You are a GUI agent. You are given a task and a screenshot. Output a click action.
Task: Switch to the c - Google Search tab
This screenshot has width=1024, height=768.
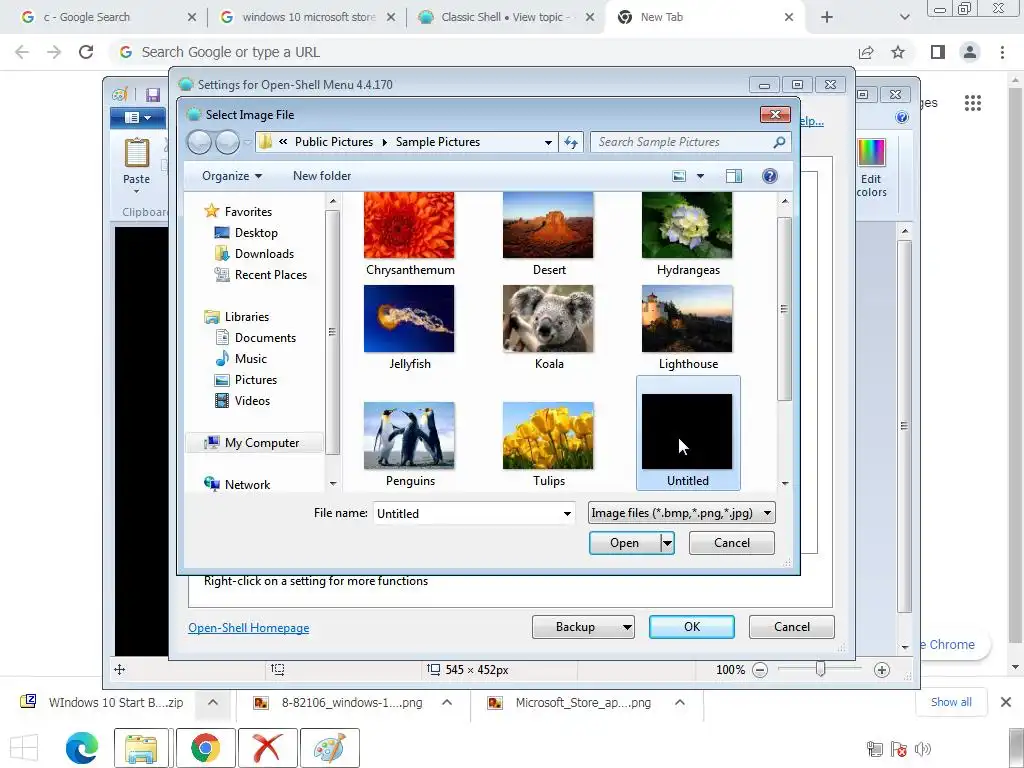(108, 17)
